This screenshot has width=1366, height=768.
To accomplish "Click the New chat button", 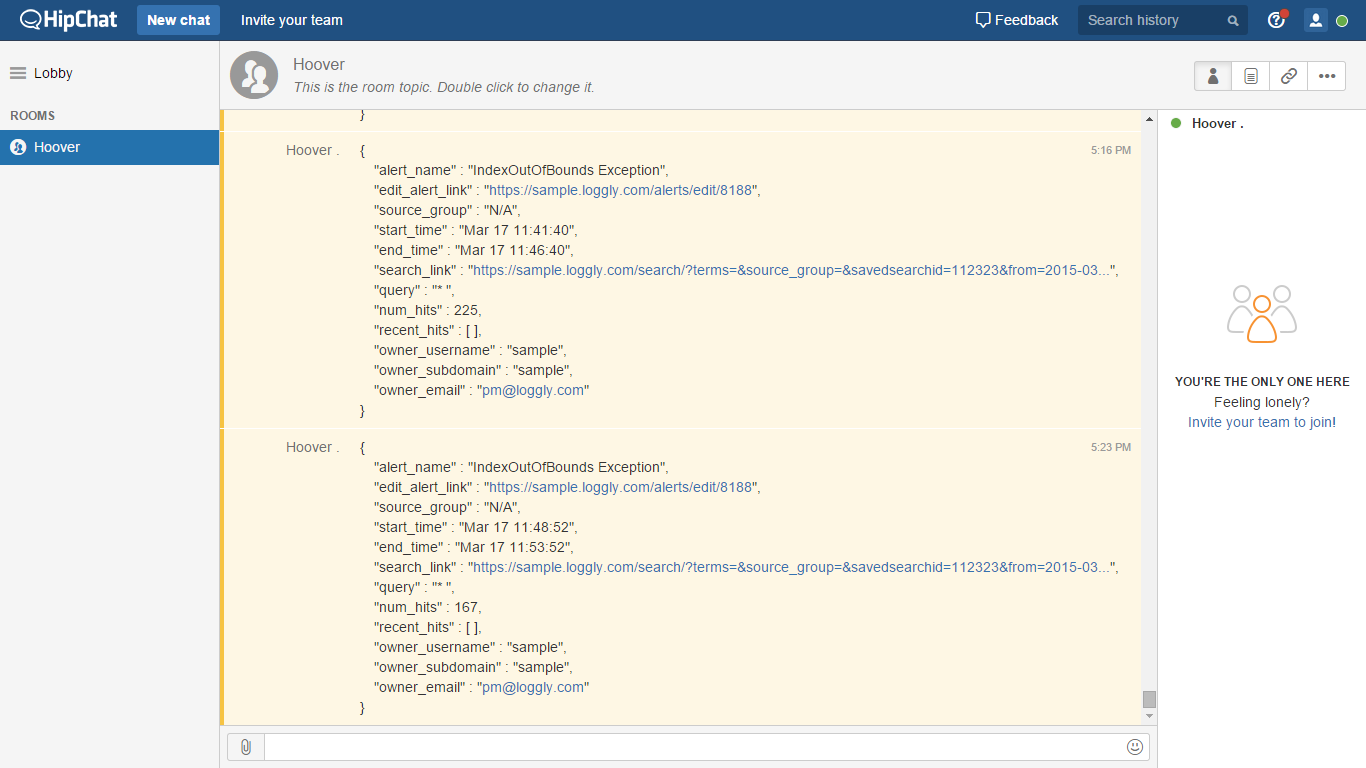I will tap(179, 20).
